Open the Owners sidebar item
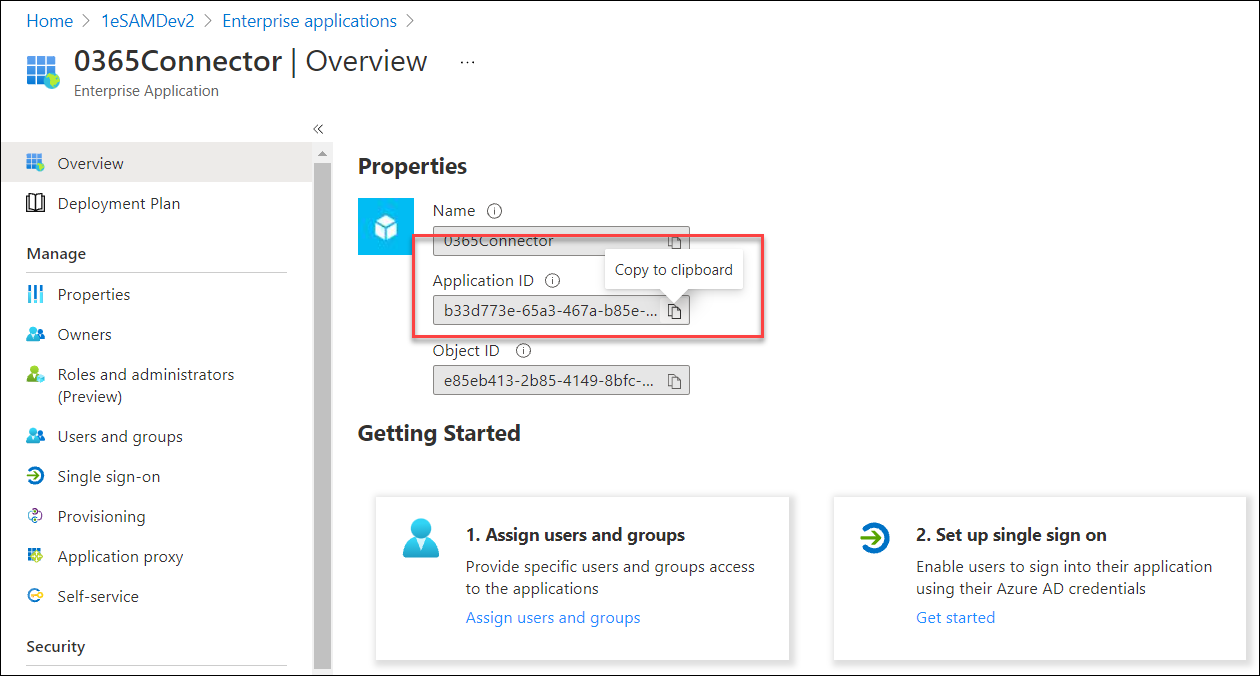 [x=84, y=335]
